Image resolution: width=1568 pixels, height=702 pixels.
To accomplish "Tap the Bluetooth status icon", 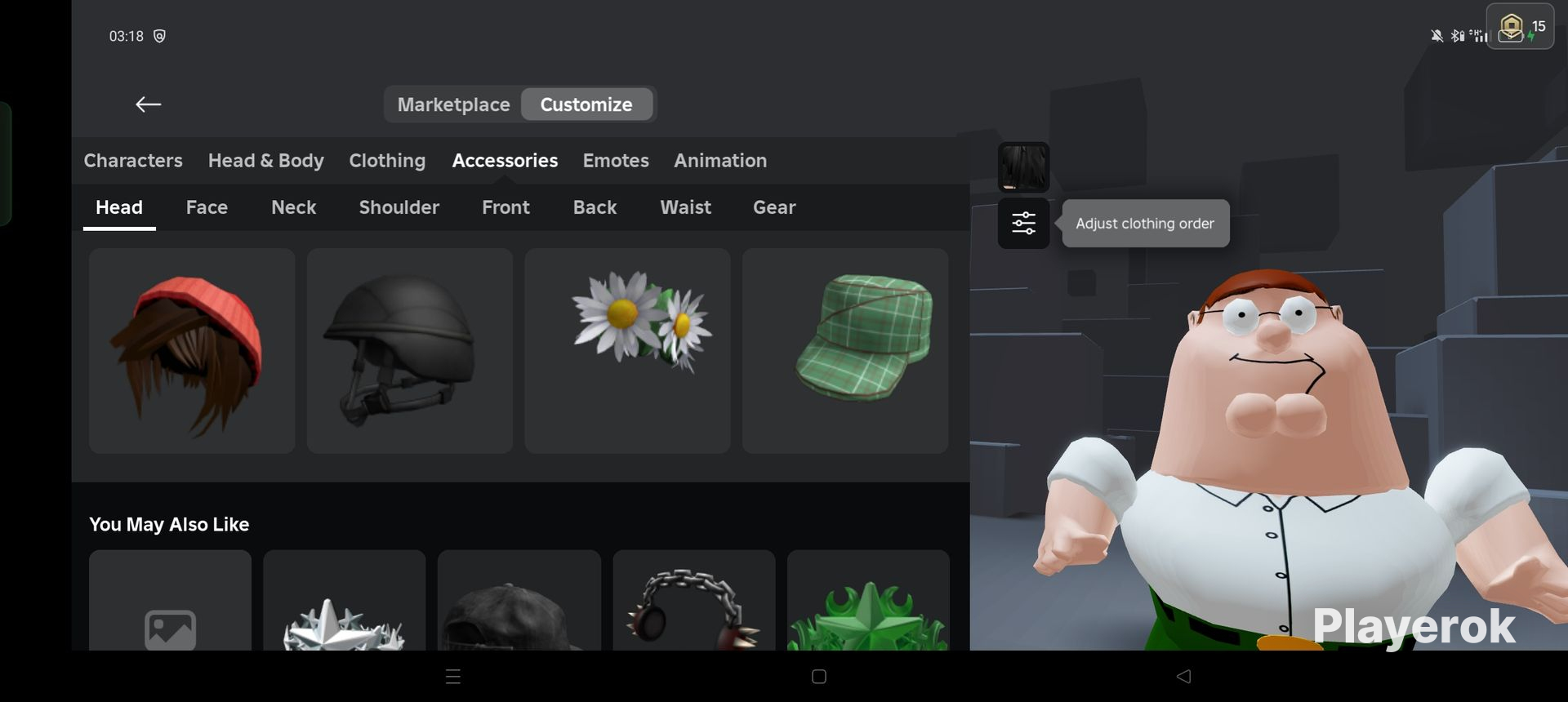I will tap(1457, 36).
